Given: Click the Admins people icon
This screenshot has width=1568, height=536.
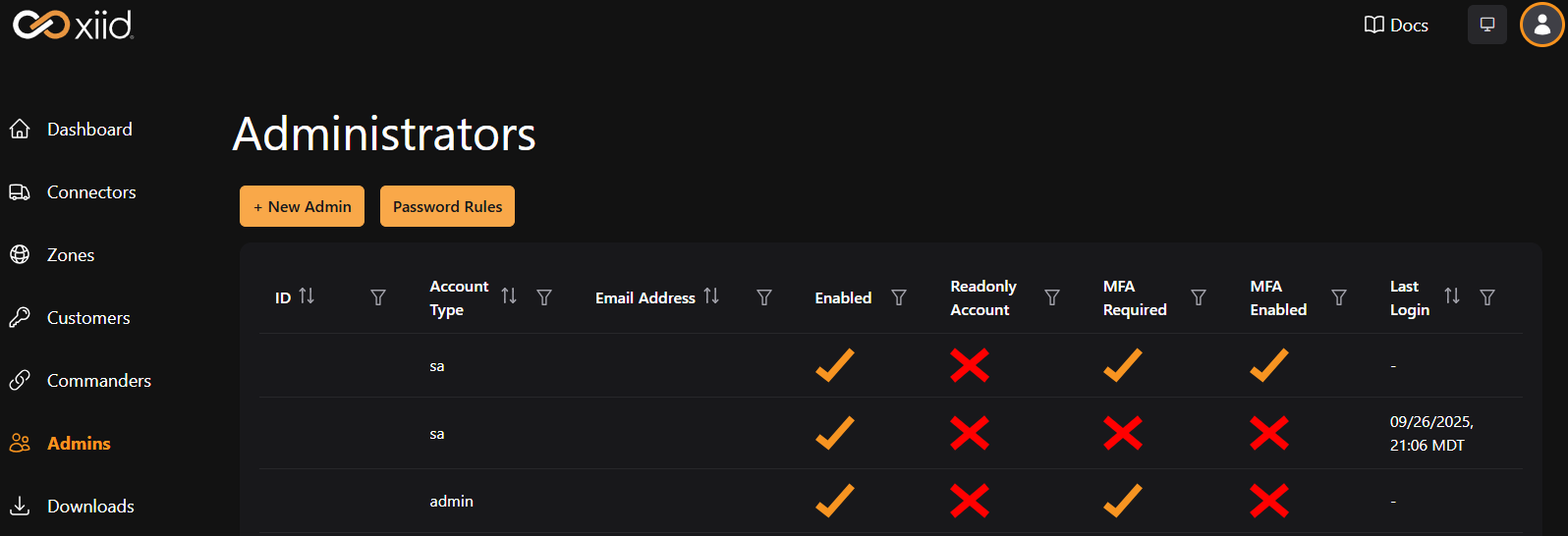Looking at the screenshot, I should (x=20, y=444).
